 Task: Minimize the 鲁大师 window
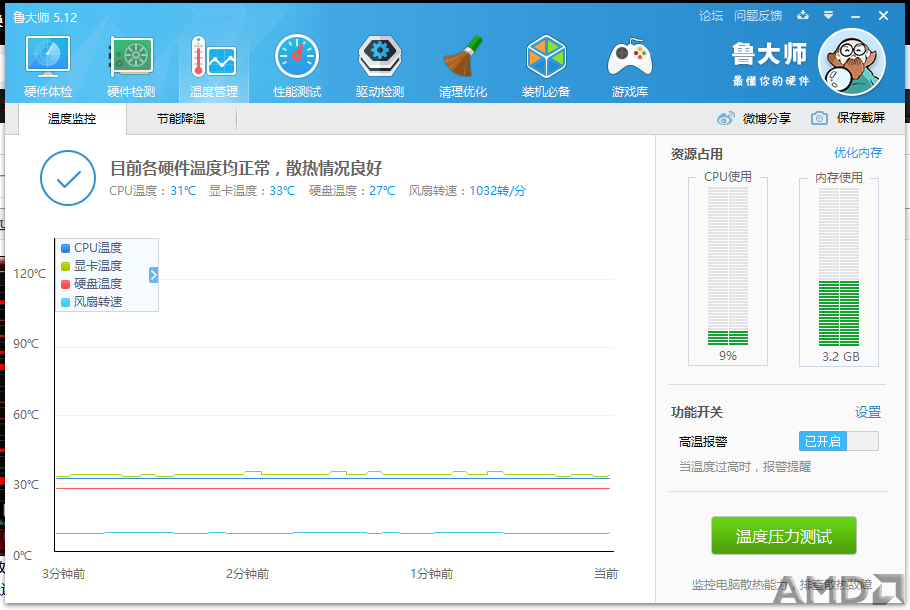click(855, 16)
